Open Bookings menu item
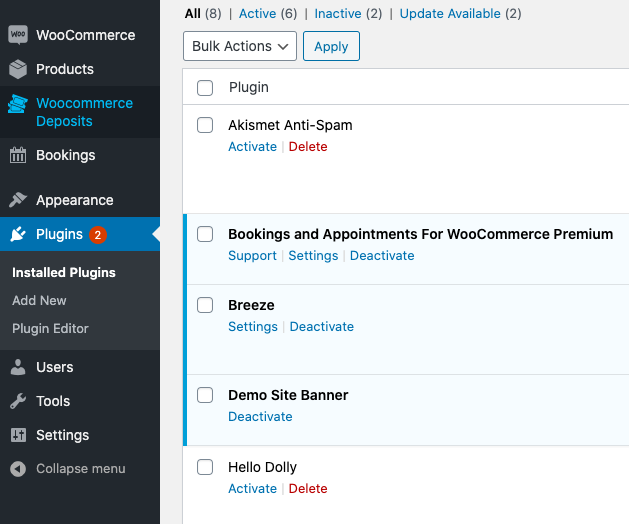 tap(66, 155)
